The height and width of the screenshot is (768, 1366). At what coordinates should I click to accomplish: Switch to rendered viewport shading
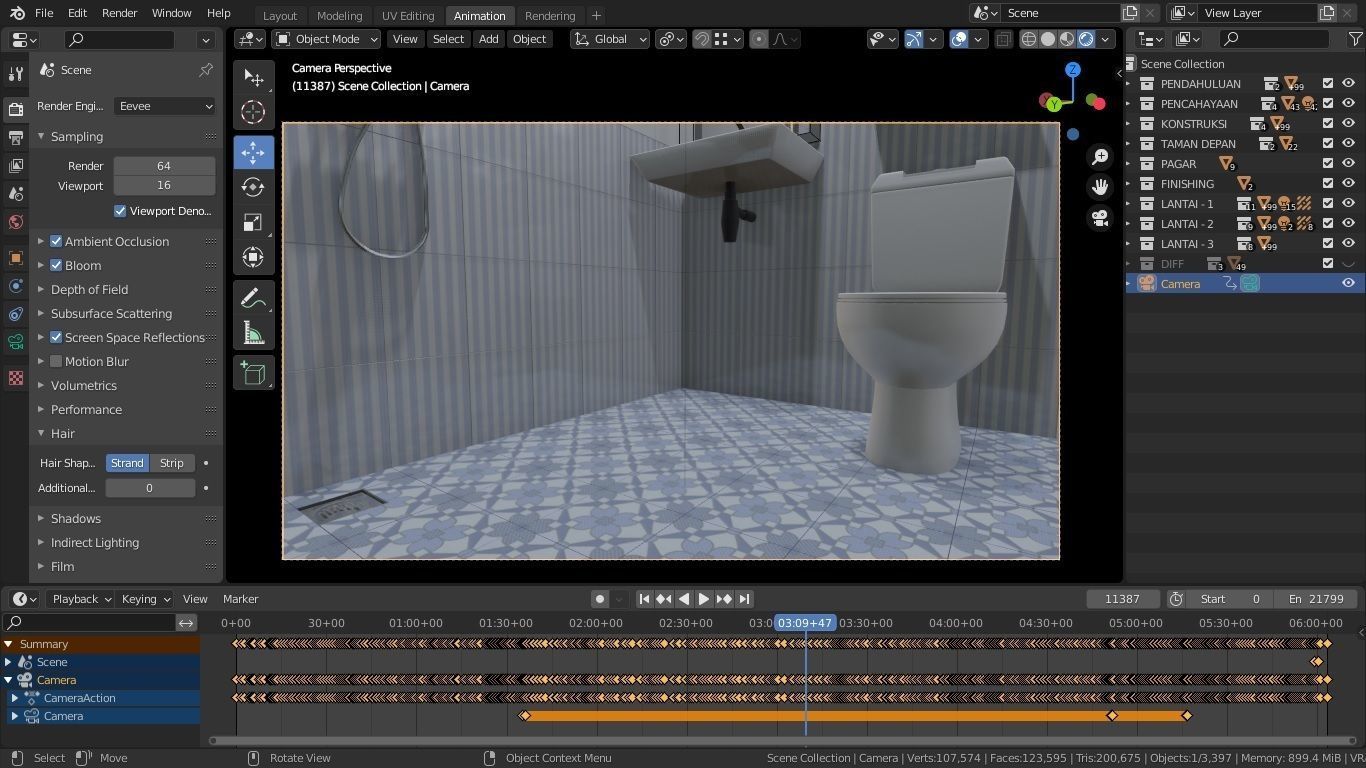tap(1086, 39)
